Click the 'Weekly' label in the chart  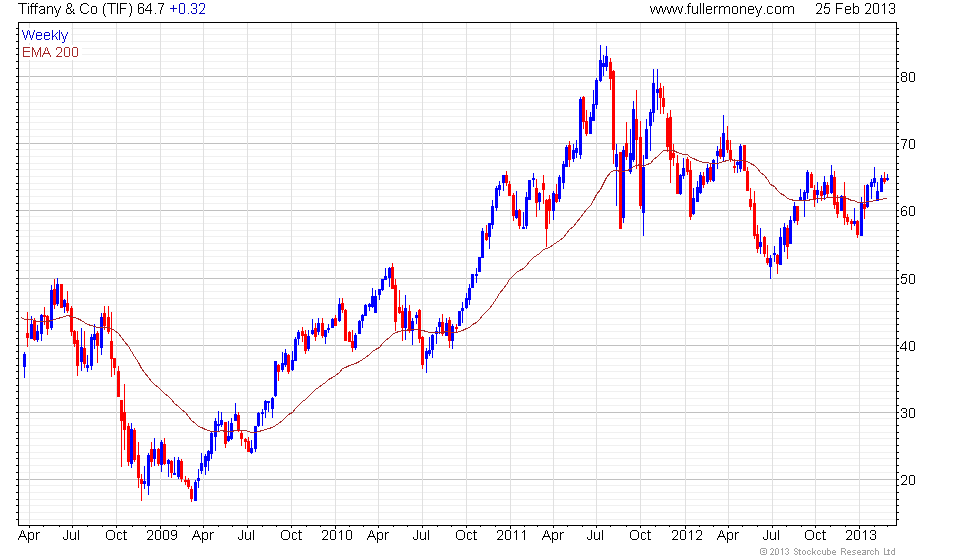click(45, 36)
